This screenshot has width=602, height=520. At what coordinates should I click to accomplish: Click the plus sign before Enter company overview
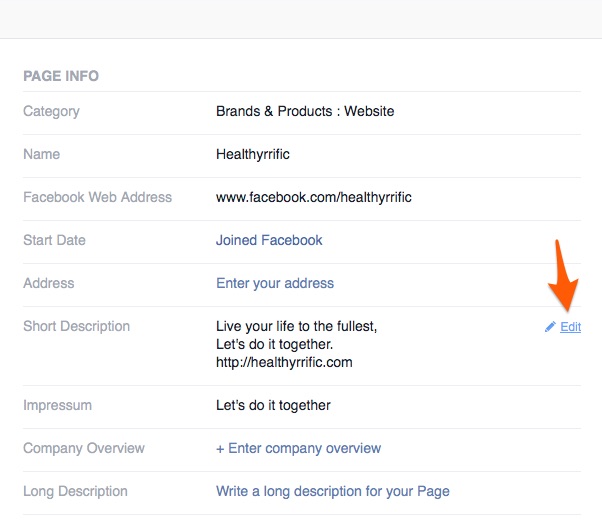point(220,449)
